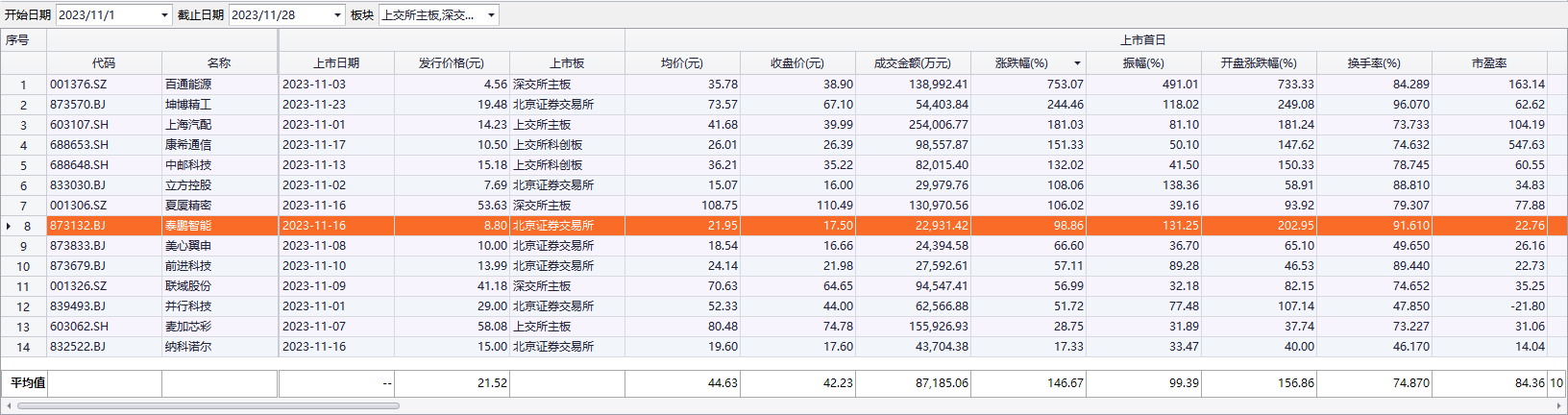Viewport: 1568px width, 415px height.
Task: Click row number 14 in 序号 column
Action: point(23,347)
